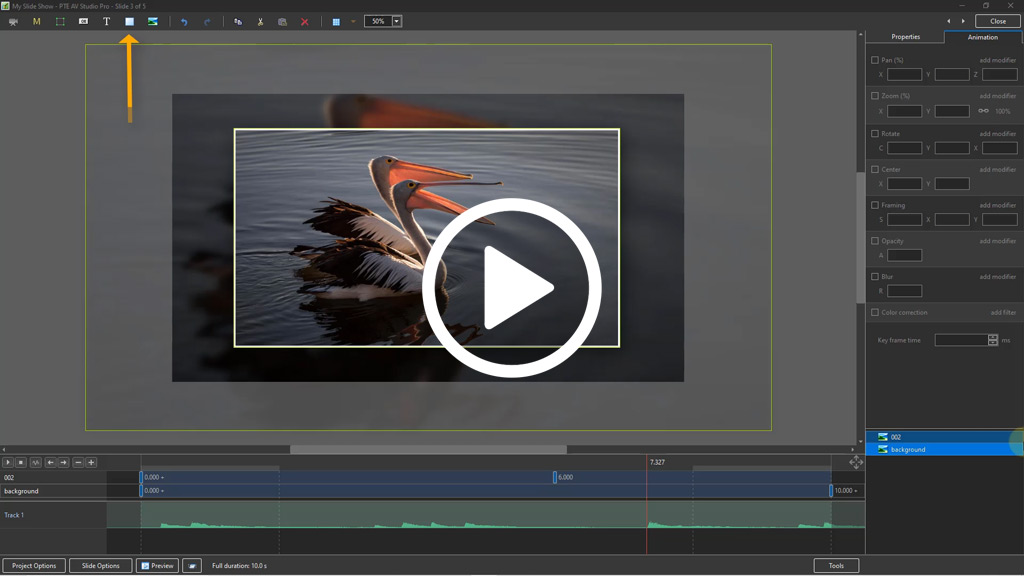Click add modifier next to Center
Image resolution: width=1024 pixels, height=576 pixels.
click(x=997, y=169)
